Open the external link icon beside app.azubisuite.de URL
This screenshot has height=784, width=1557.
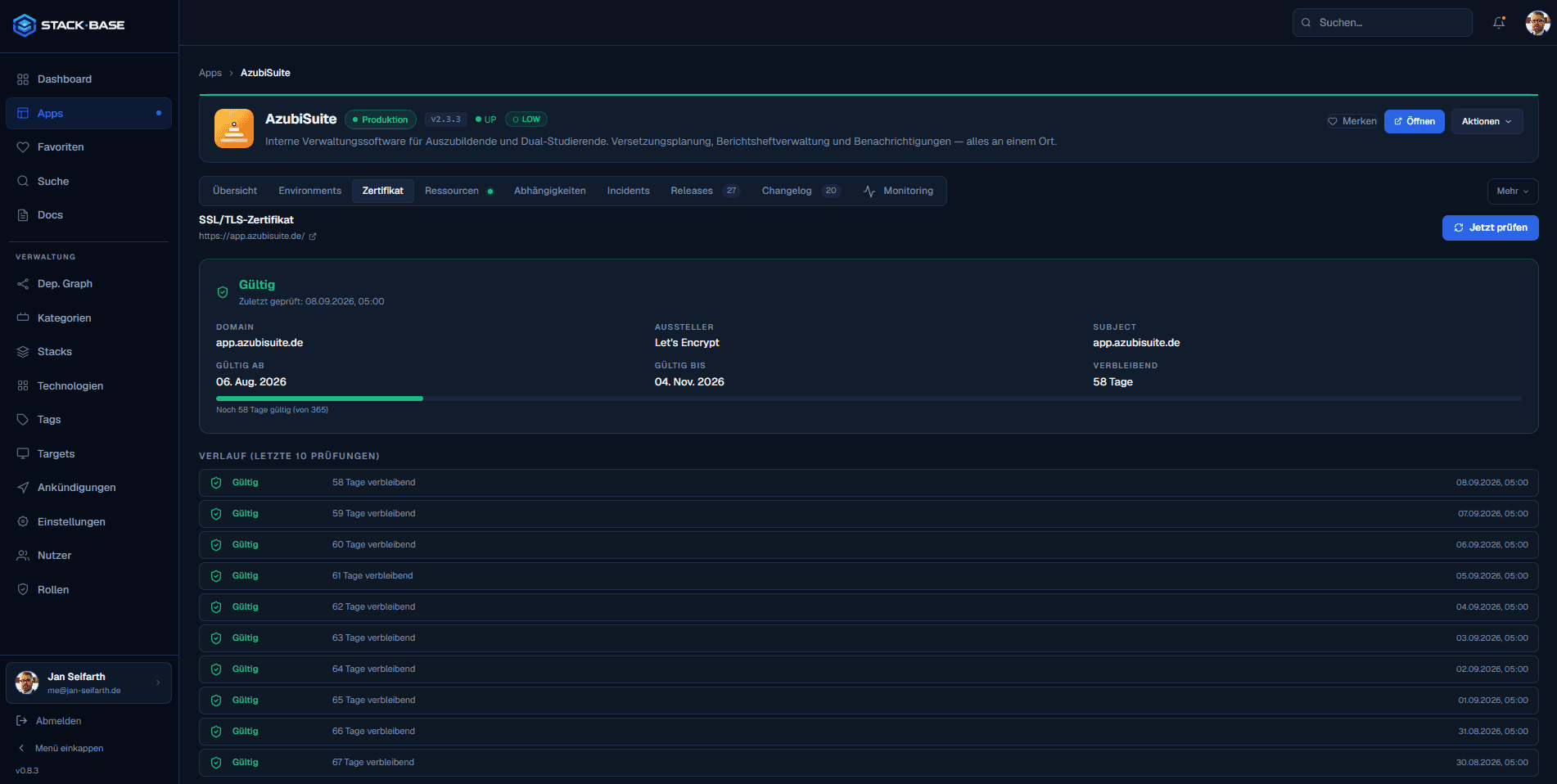(x=313, y=237)
